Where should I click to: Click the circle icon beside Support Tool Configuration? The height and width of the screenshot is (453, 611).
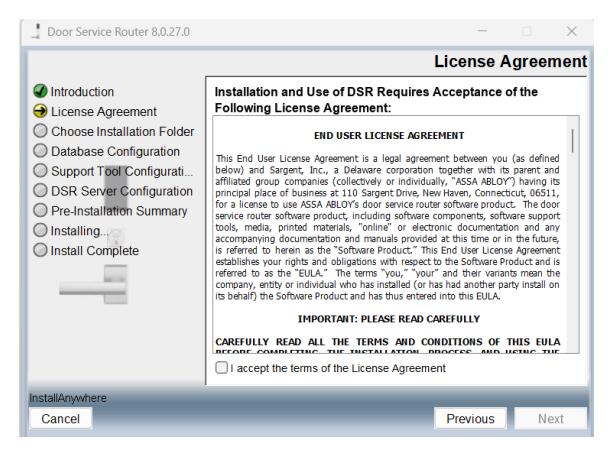pyautogui.click(x=40, y=171)
